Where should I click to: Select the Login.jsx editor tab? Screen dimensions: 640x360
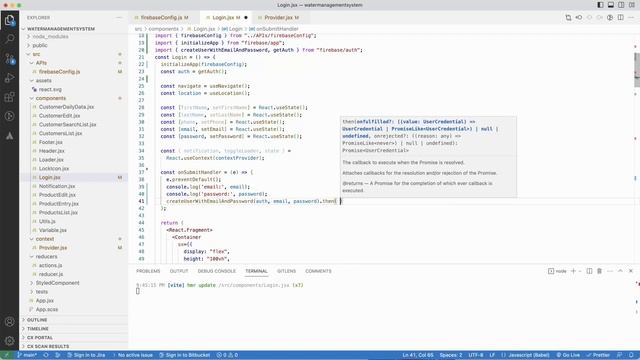223,18
